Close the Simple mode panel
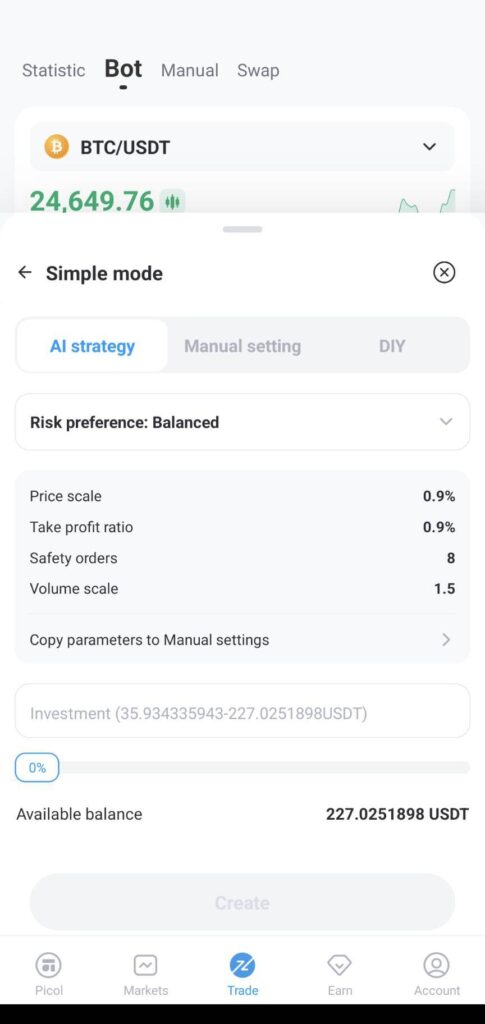 point(444,272)
